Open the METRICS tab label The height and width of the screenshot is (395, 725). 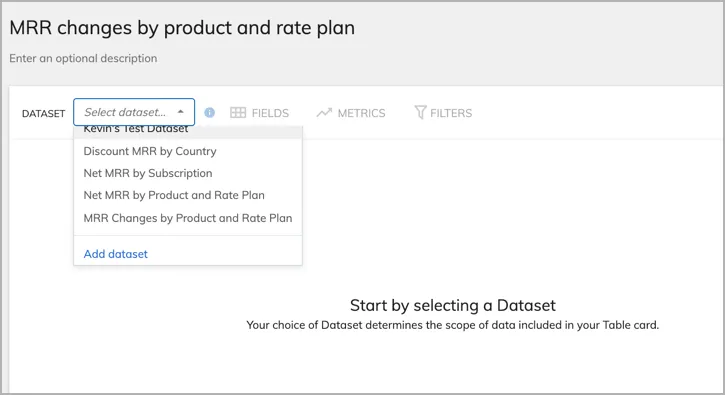pos(361,113)
